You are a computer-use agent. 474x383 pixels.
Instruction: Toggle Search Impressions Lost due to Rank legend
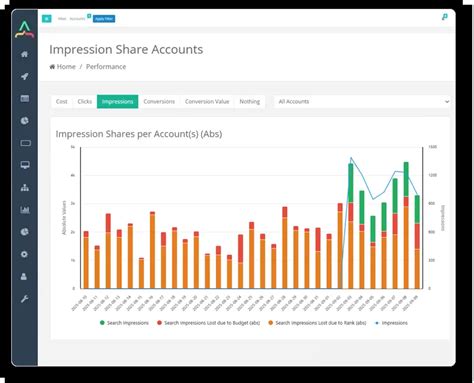click(317, 323)
